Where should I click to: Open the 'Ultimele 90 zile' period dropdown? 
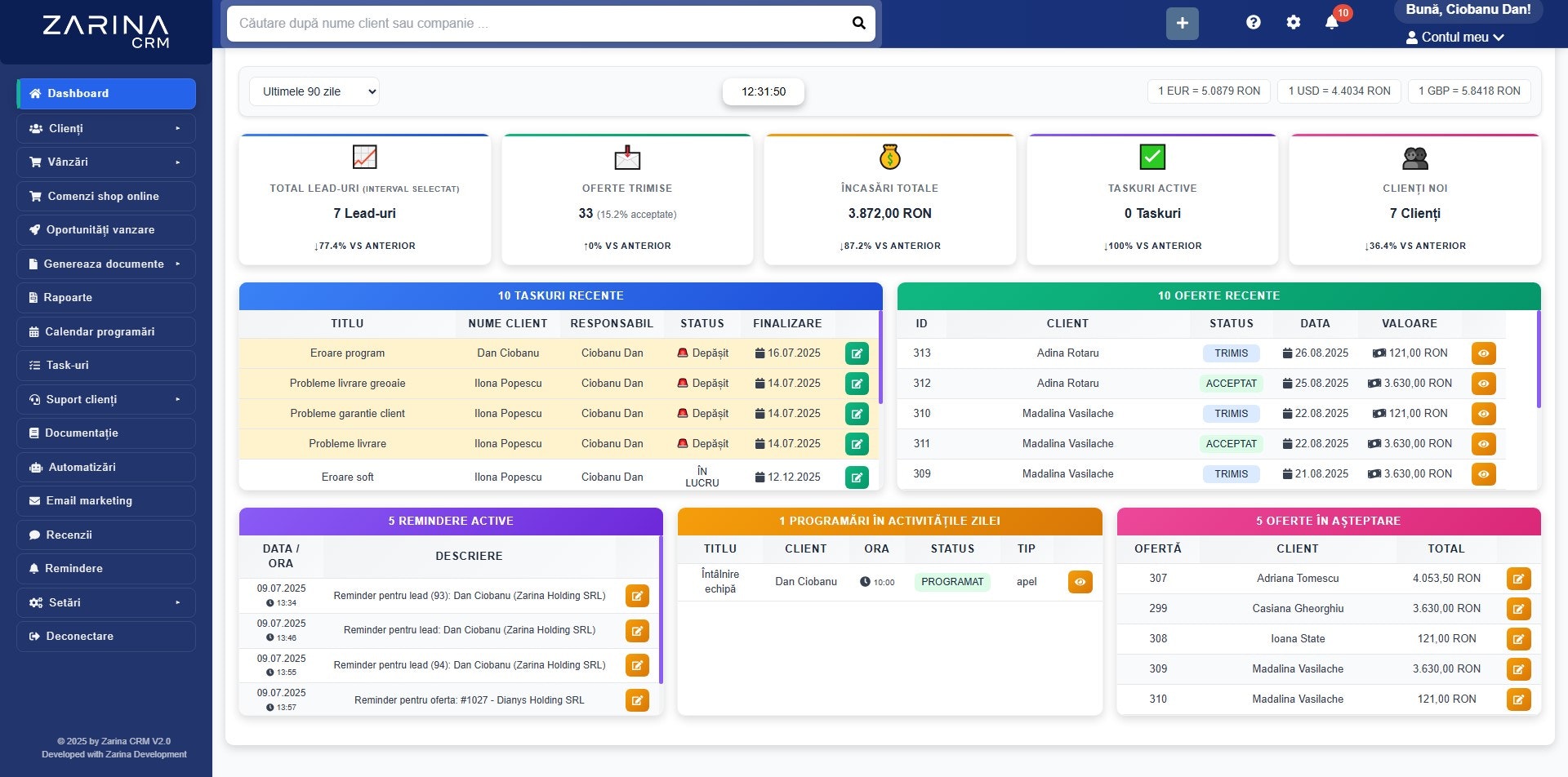click(x=314, y=91)
